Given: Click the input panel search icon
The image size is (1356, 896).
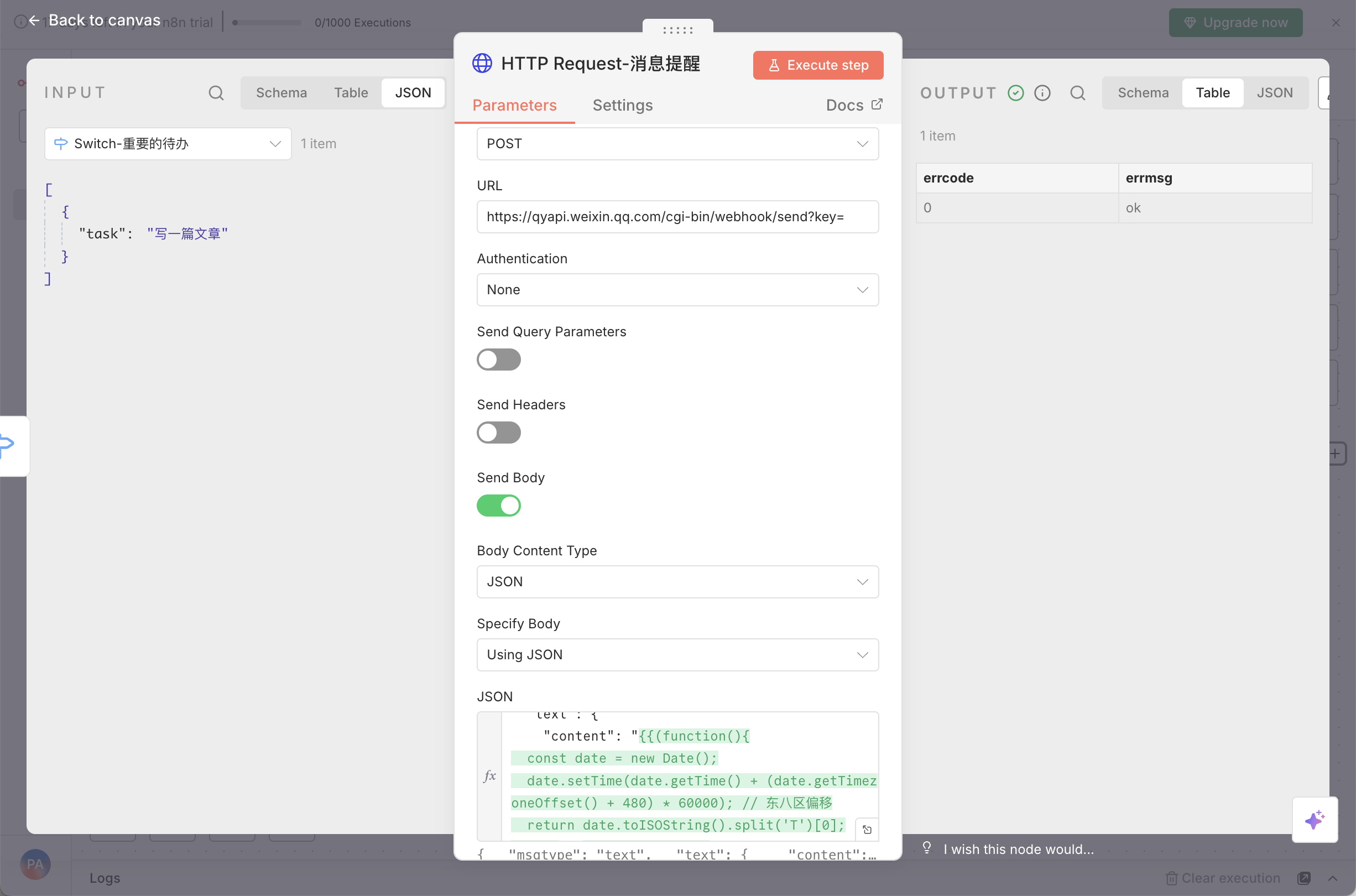Looking at the screenshot, I should click(x=216, y=92).
